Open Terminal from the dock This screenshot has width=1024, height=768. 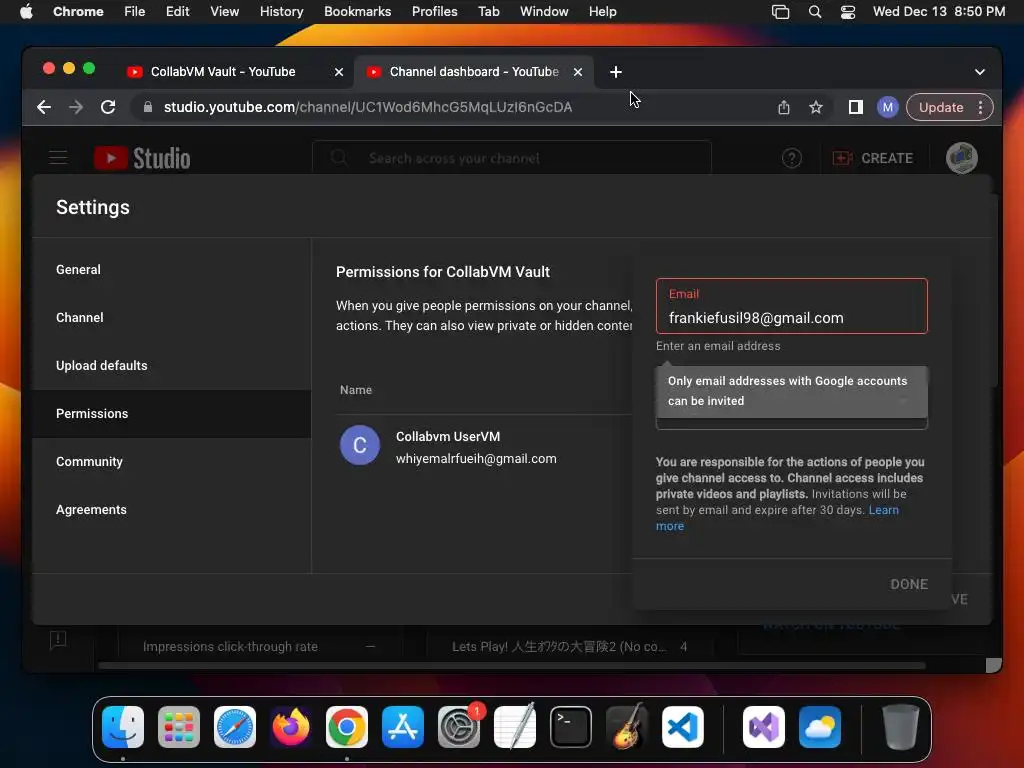pos(571,727)
